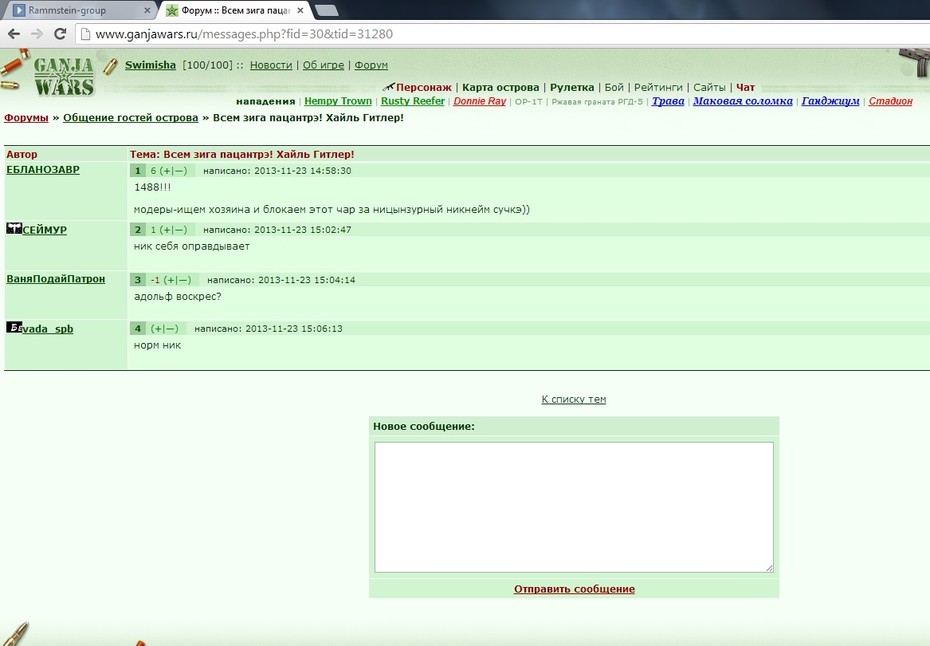Image resolution: width=930 pixels, height=646 pixels.
Task: Open Общение гостей острова breadcrumb
Action: (x=130, y=117)
